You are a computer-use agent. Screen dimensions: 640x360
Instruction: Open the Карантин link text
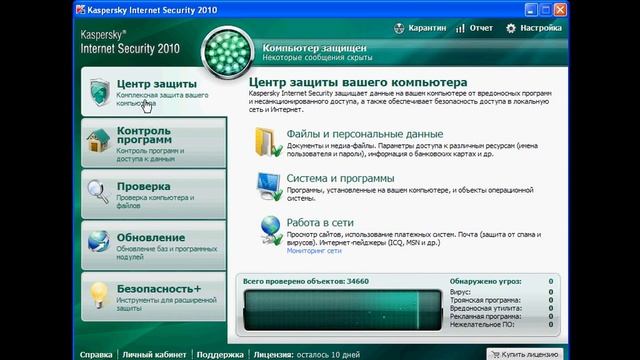click(427, 28)
